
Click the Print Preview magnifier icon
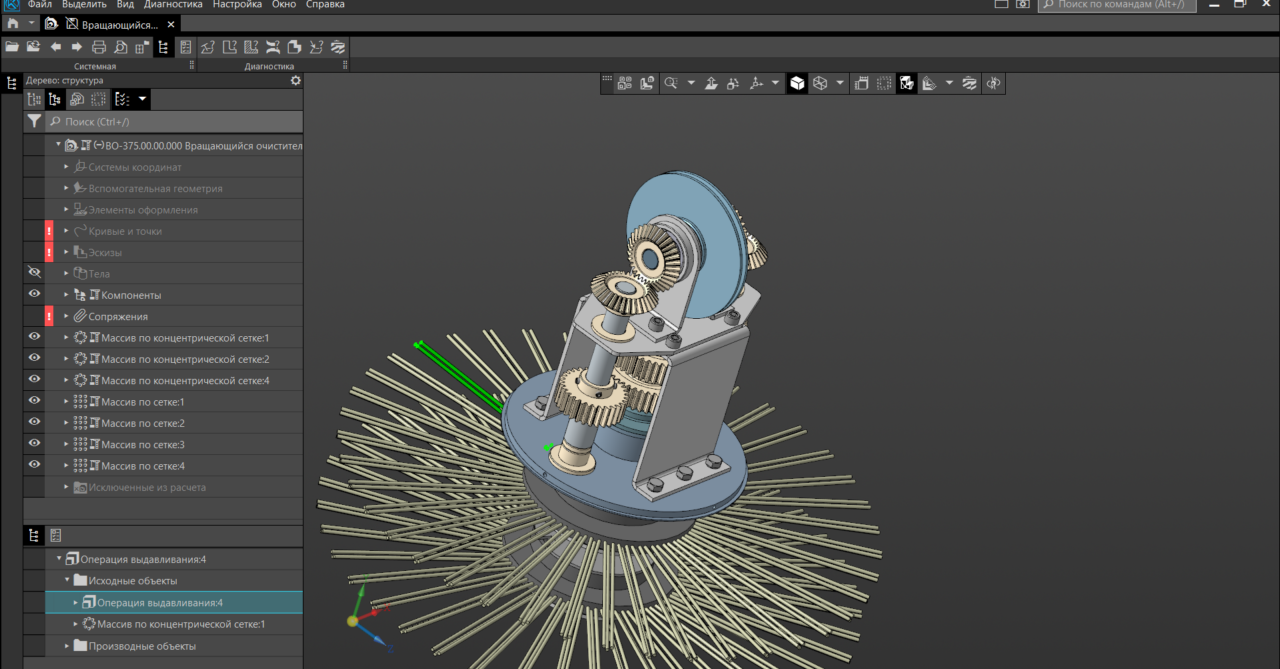[121, 47]
